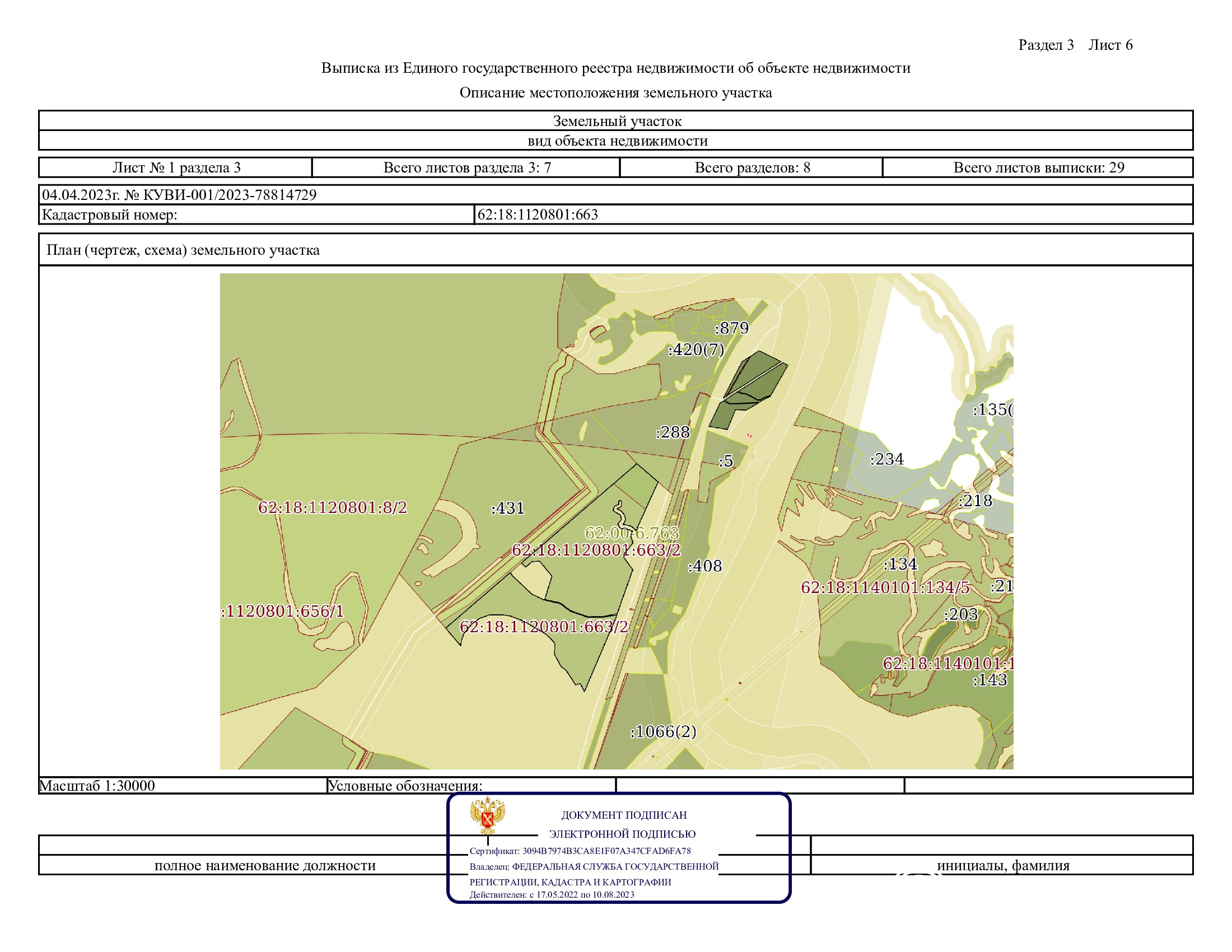Click map parcel label ":218"
Image resolution: width=1232 pixels, height=952 pixels.
point(975,501)
